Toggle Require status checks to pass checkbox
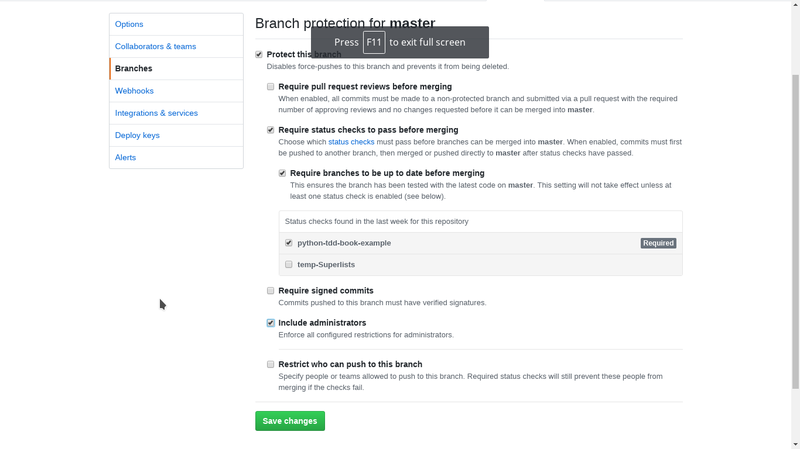The height and width of the screenshot is (449, 800). (x=270, y=130)
